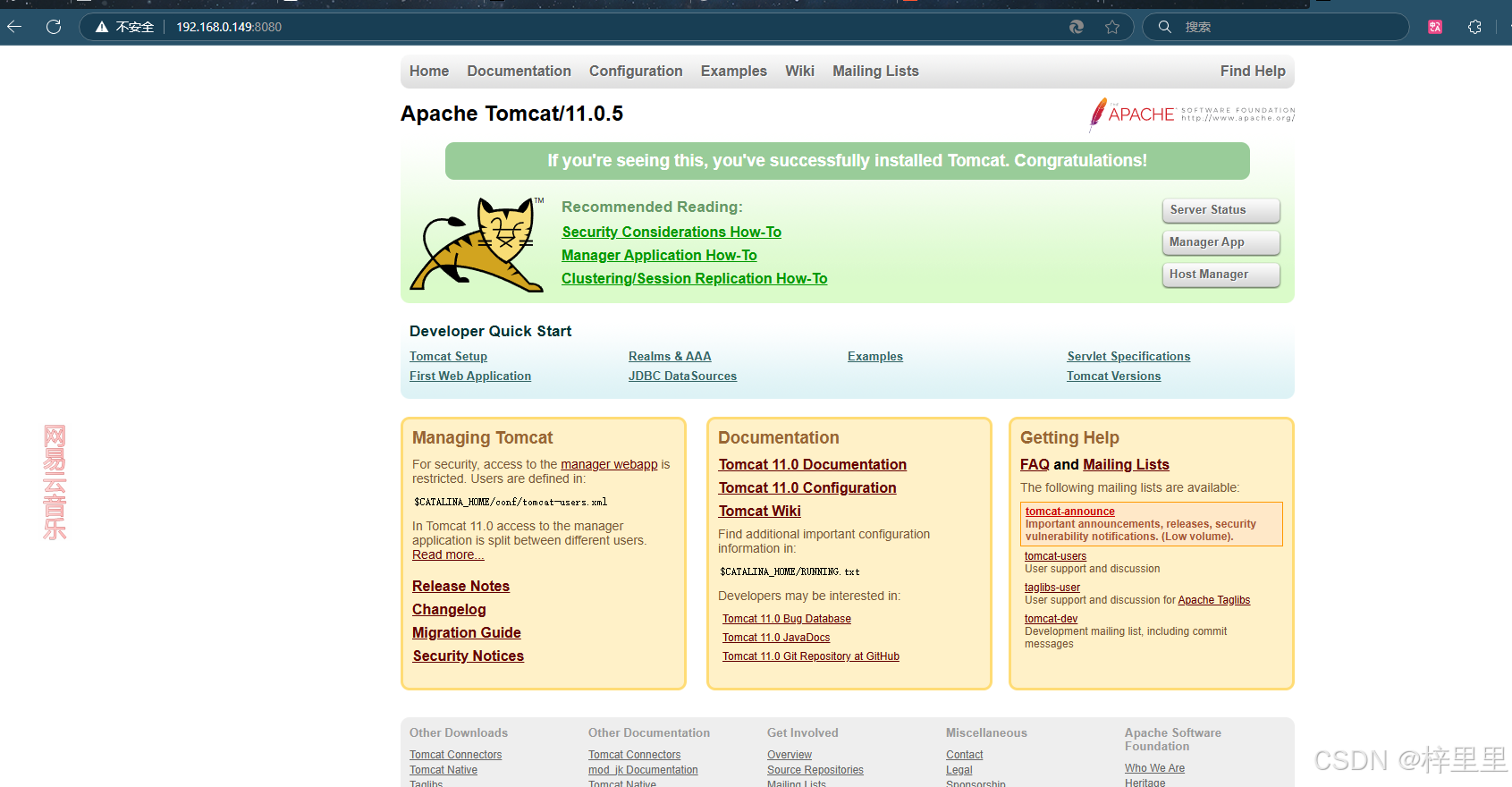Open Clustering/Session Replication How-To link

(x=695, y=278)
